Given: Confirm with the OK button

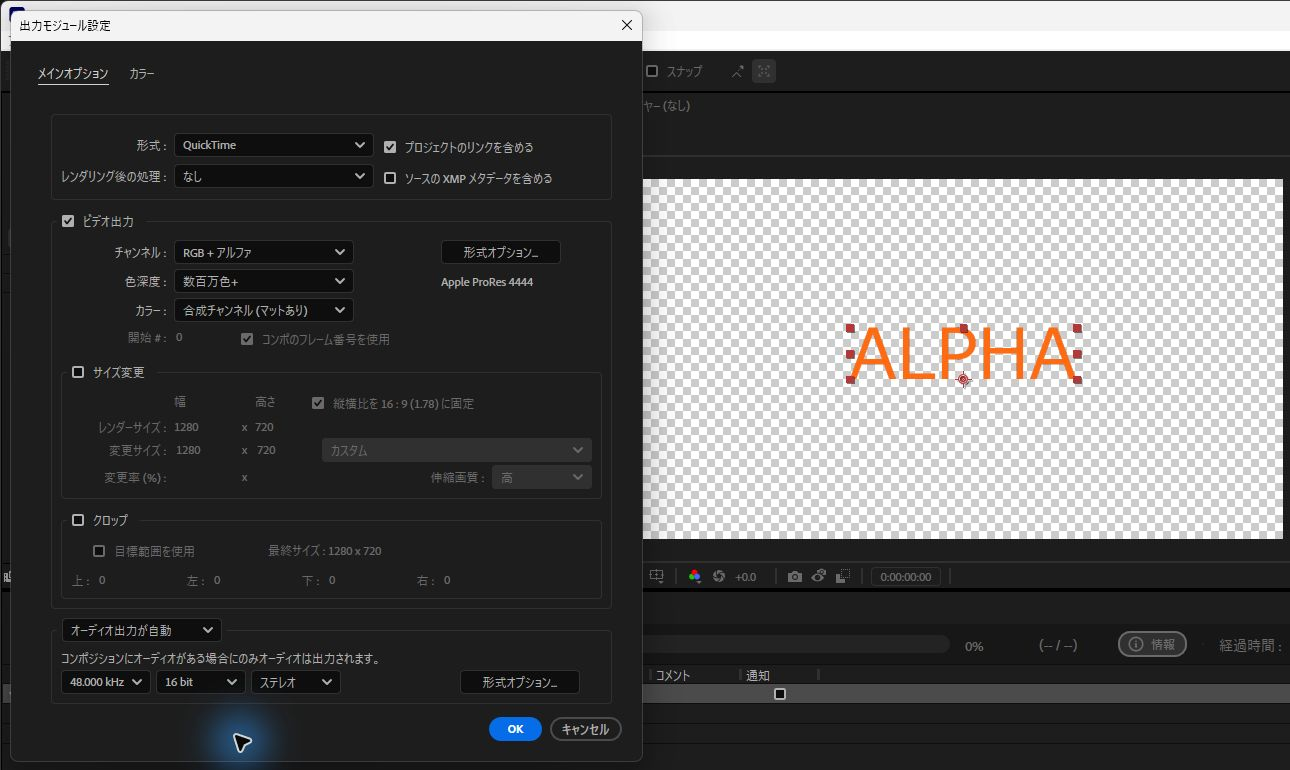Looking at the screenshot, I should [515, 729].
